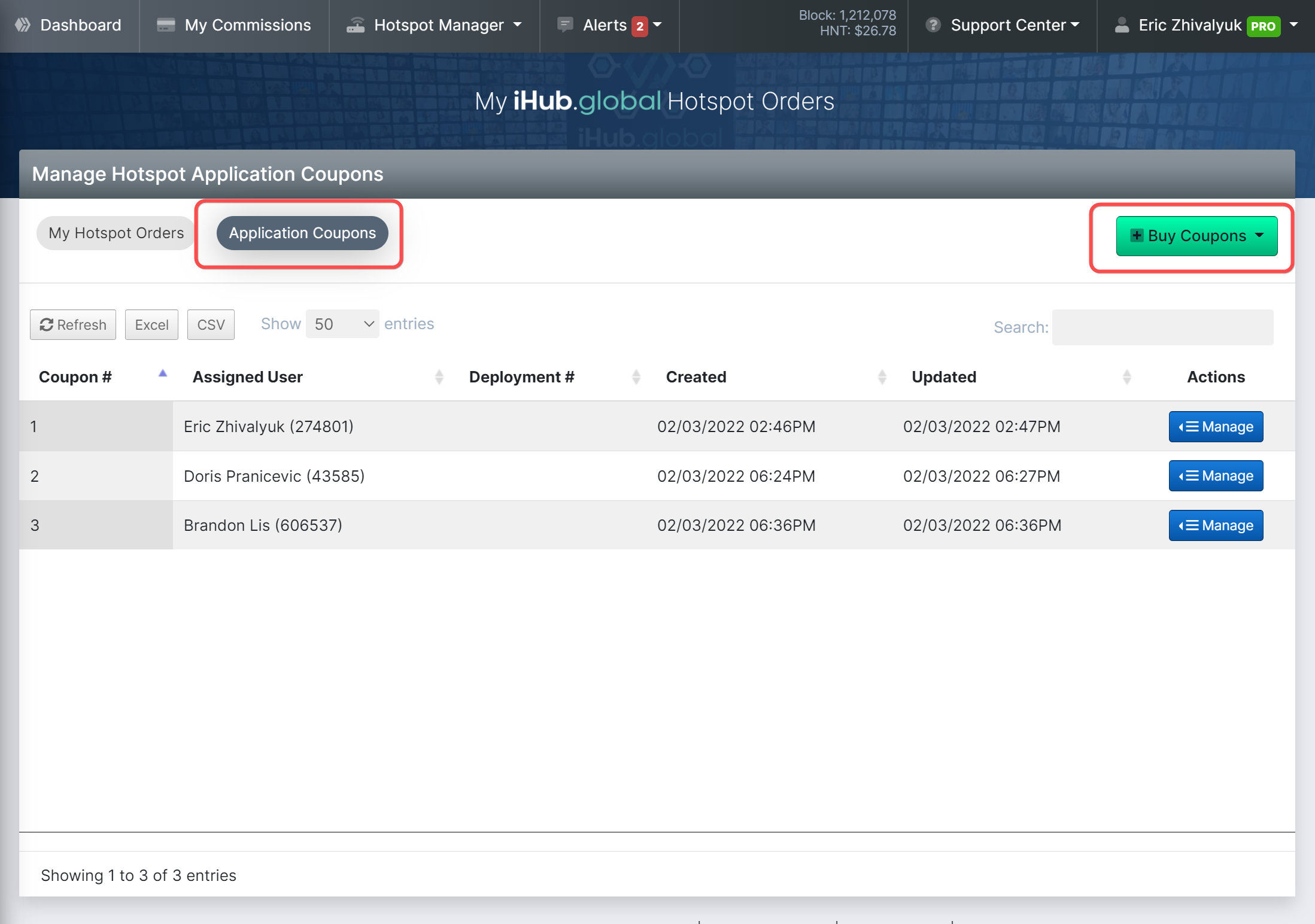Refresh the coupons table
Image resolution: width=1315 pixels, height=924 pixels.
tap(73, 324)
